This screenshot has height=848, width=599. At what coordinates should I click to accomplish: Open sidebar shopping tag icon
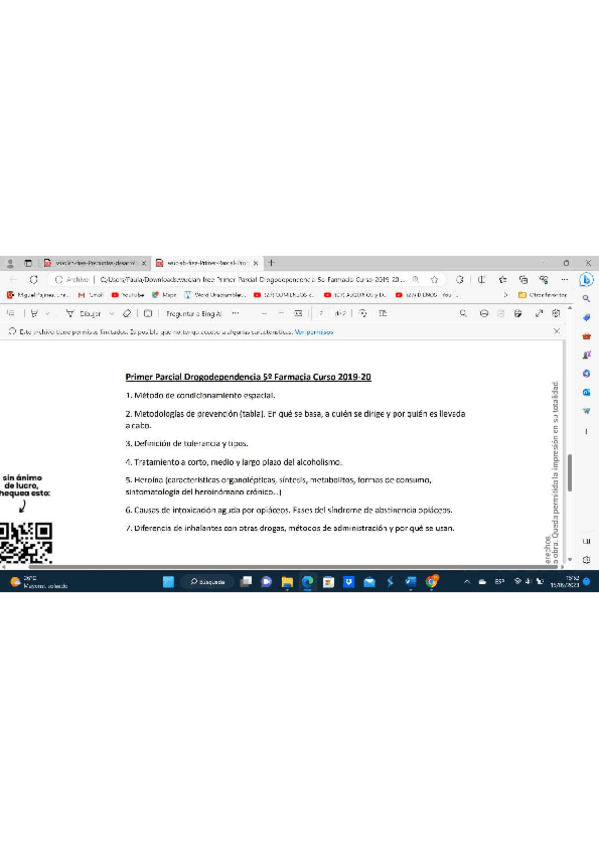[x=586, y=317]
